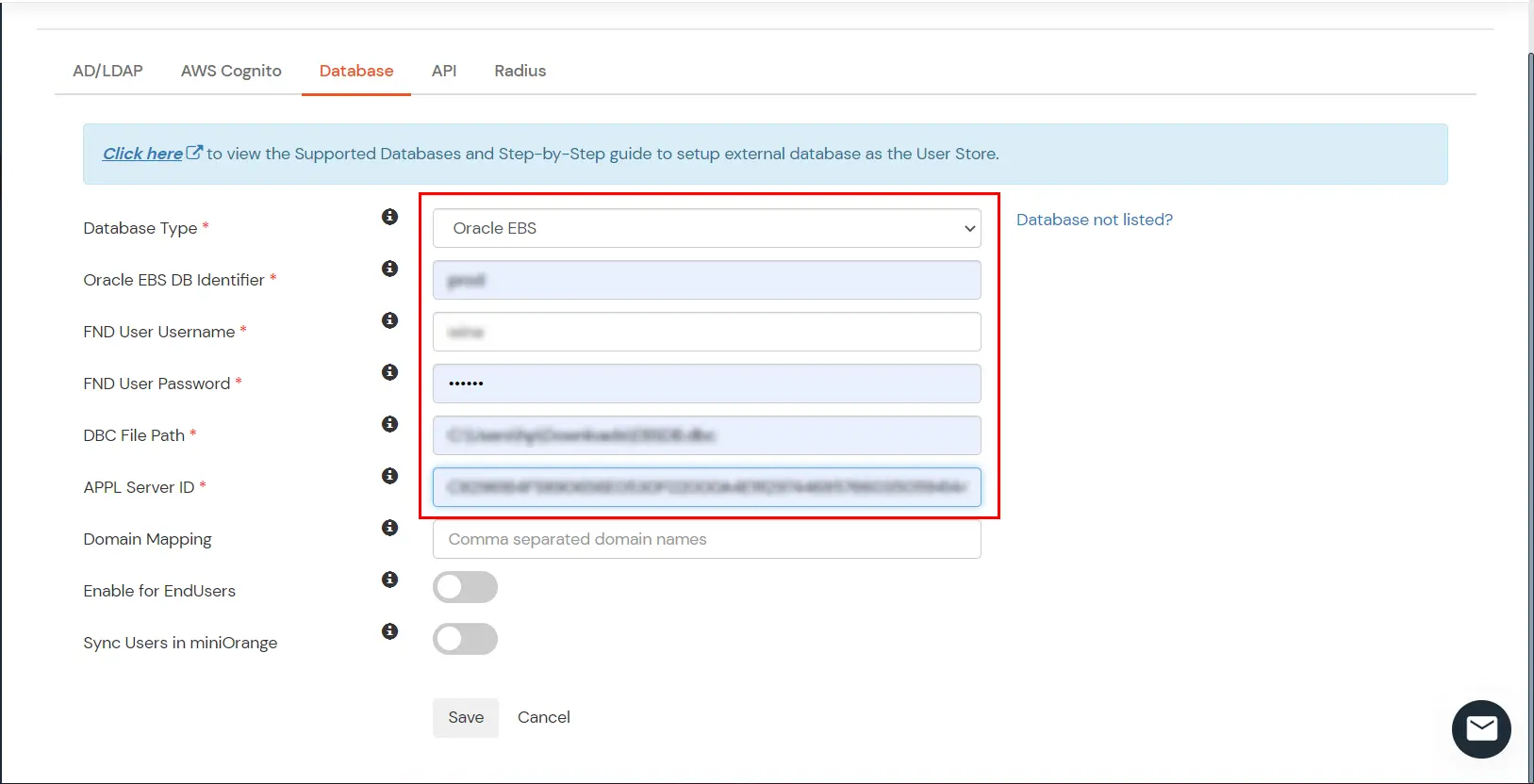The width and height of the screenshot is (1534, 784).
Task: Open the Radius tab
Action: [520, 71]
